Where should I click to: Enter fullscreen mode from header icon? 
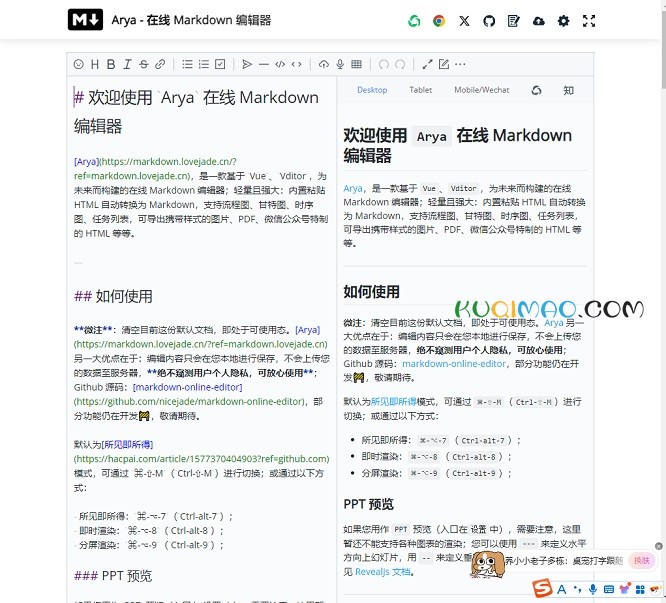(589, 21)
